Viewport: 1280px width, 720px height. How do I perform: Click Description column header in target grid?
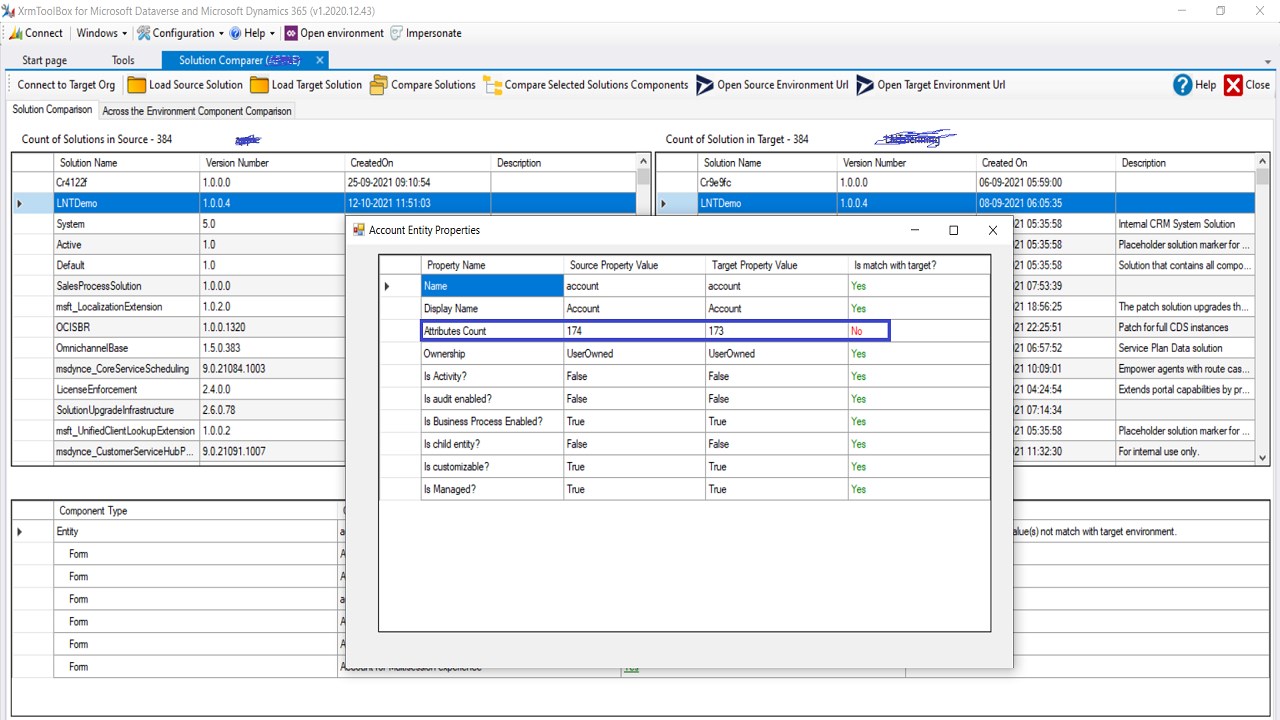(1185, 162)
